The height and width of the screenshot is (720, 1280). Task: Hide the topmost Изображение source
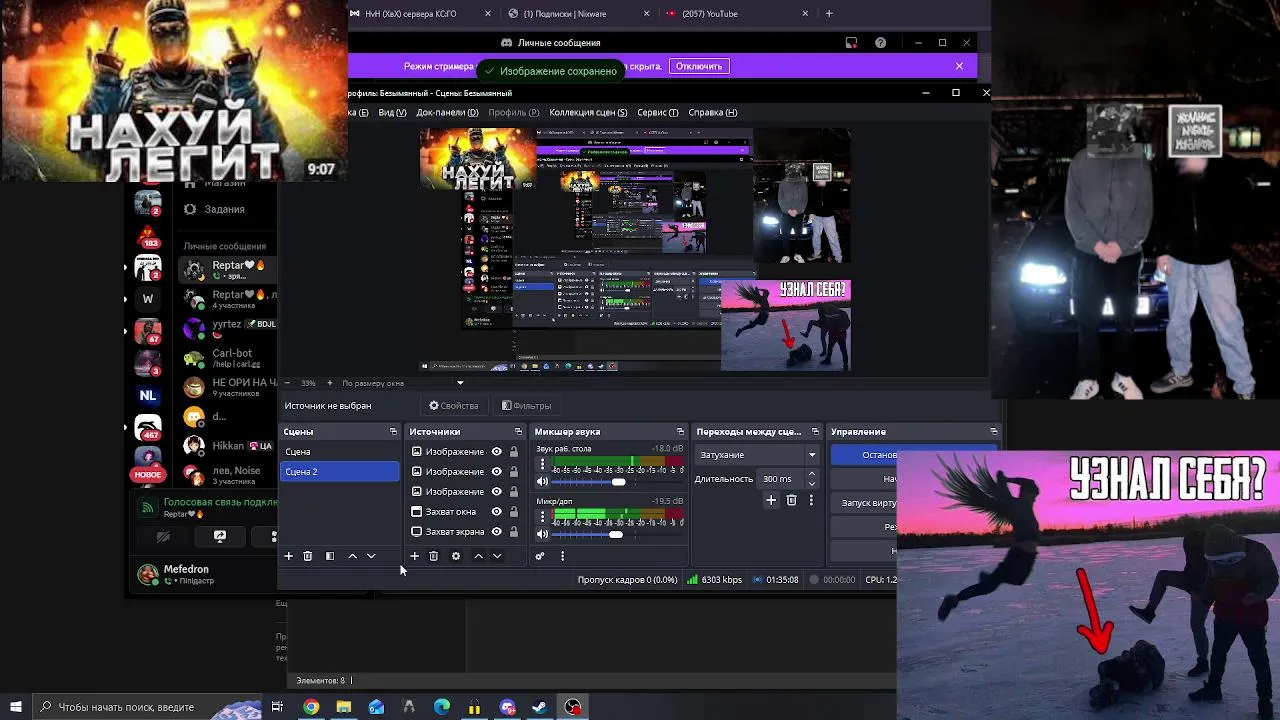pos(496,452)
